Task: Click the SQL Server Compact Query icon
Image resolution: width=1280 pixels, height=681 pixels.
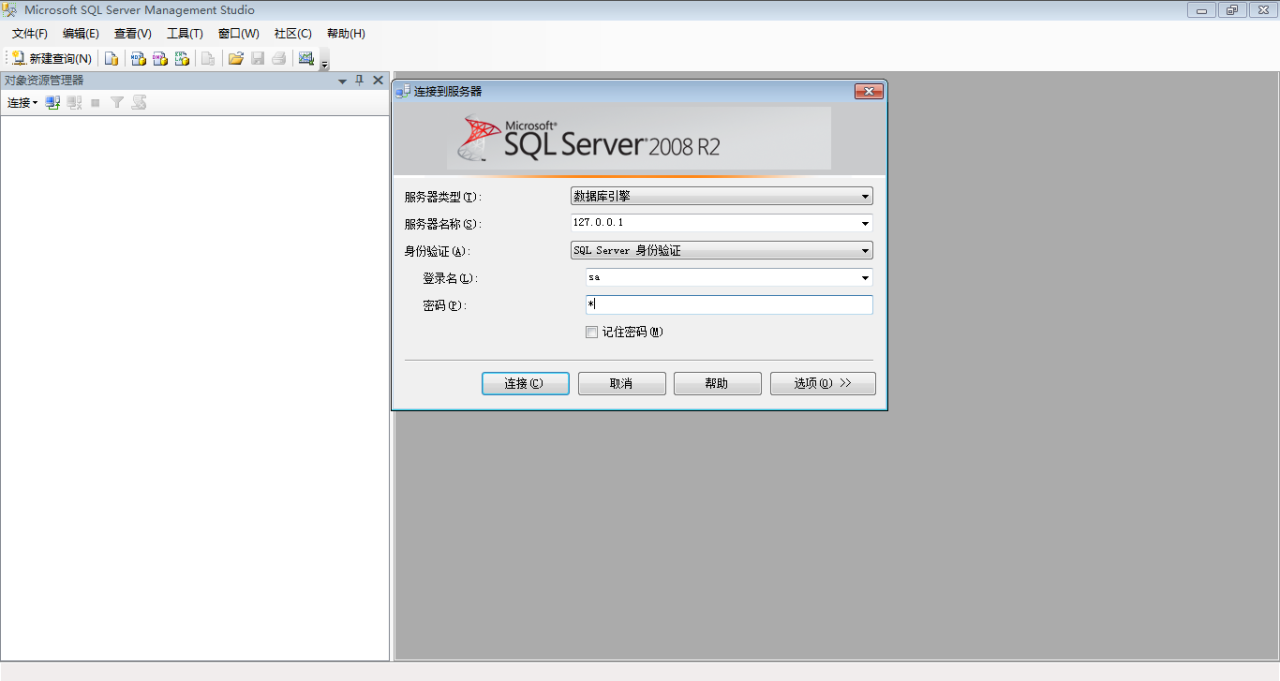Action: point(208,59)
